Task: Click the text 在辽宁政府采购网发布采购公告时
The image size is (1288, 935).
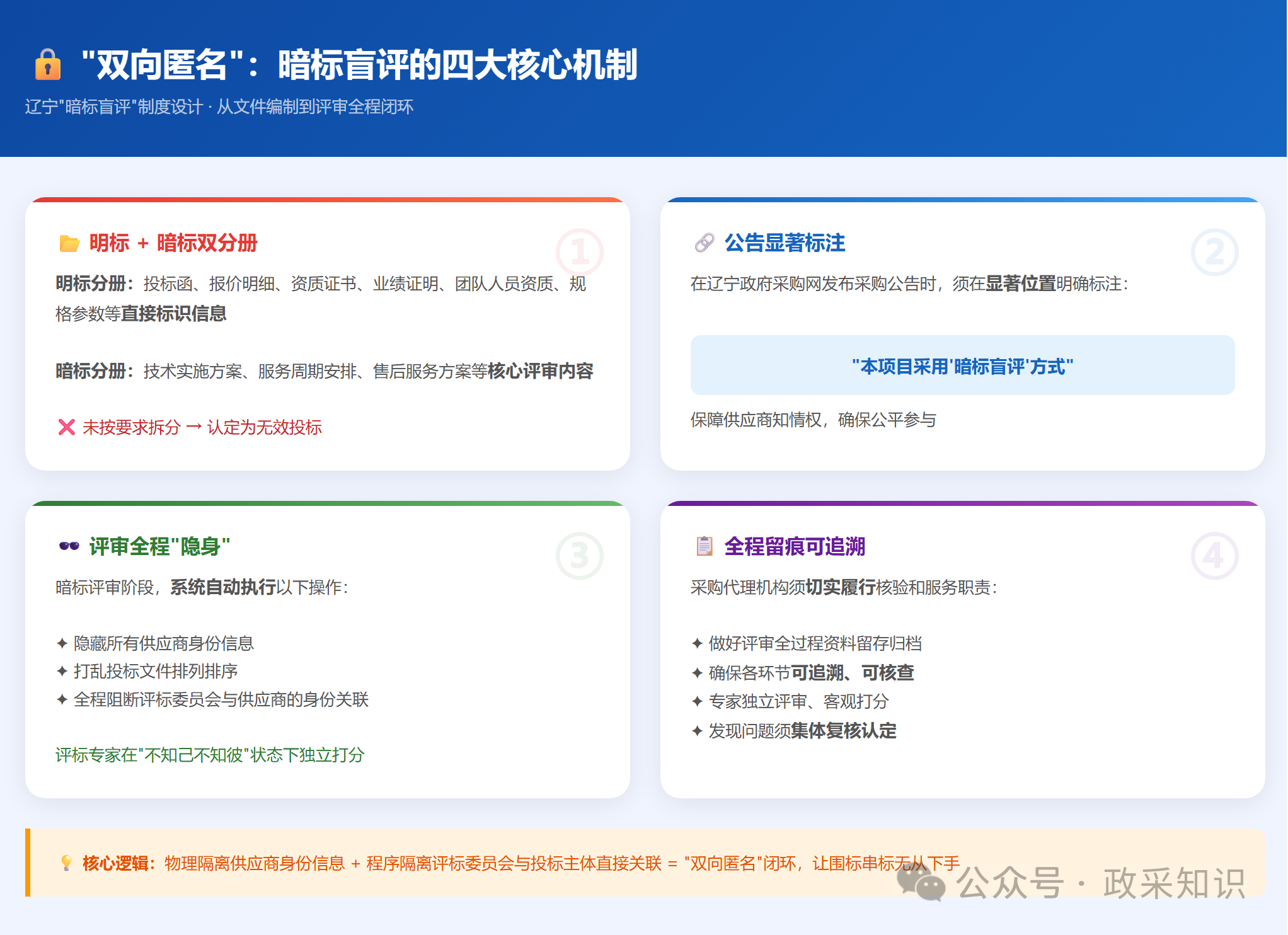Action: [x=813, y=284]
